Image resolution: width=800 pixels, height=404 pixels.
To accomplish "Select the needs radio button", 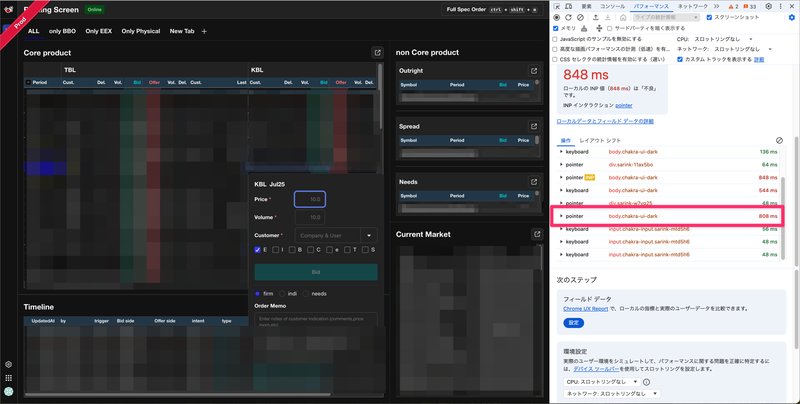I will (x=306, y=294).
